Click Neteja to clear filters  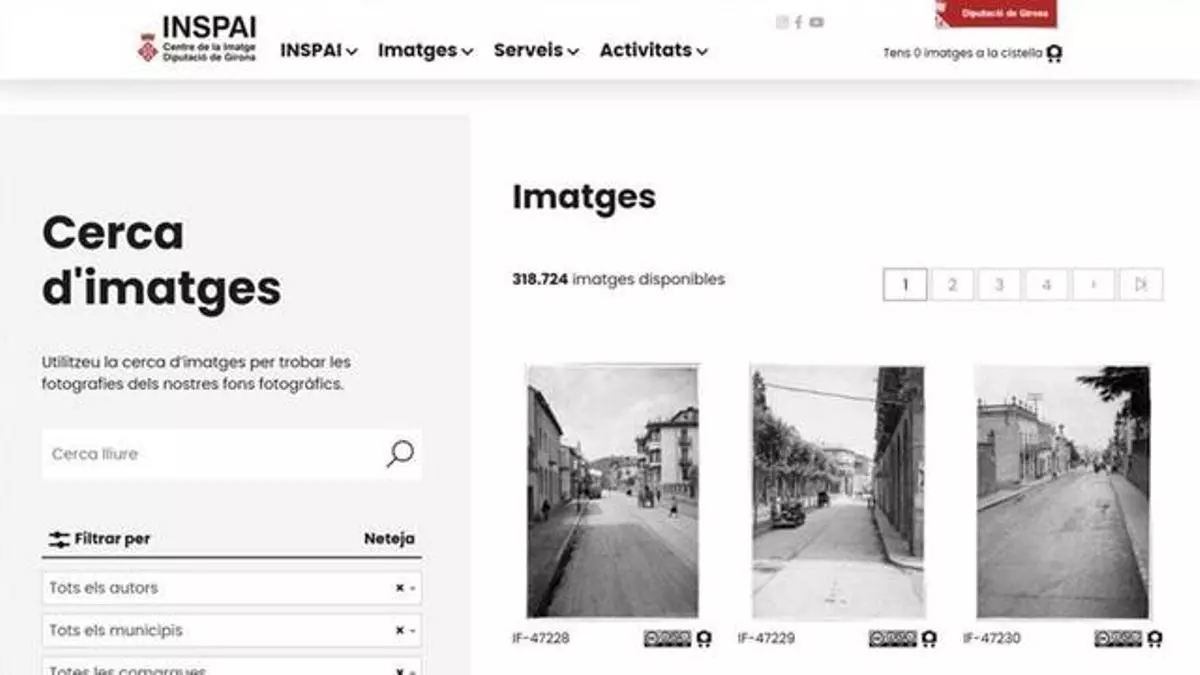point(389,539)
